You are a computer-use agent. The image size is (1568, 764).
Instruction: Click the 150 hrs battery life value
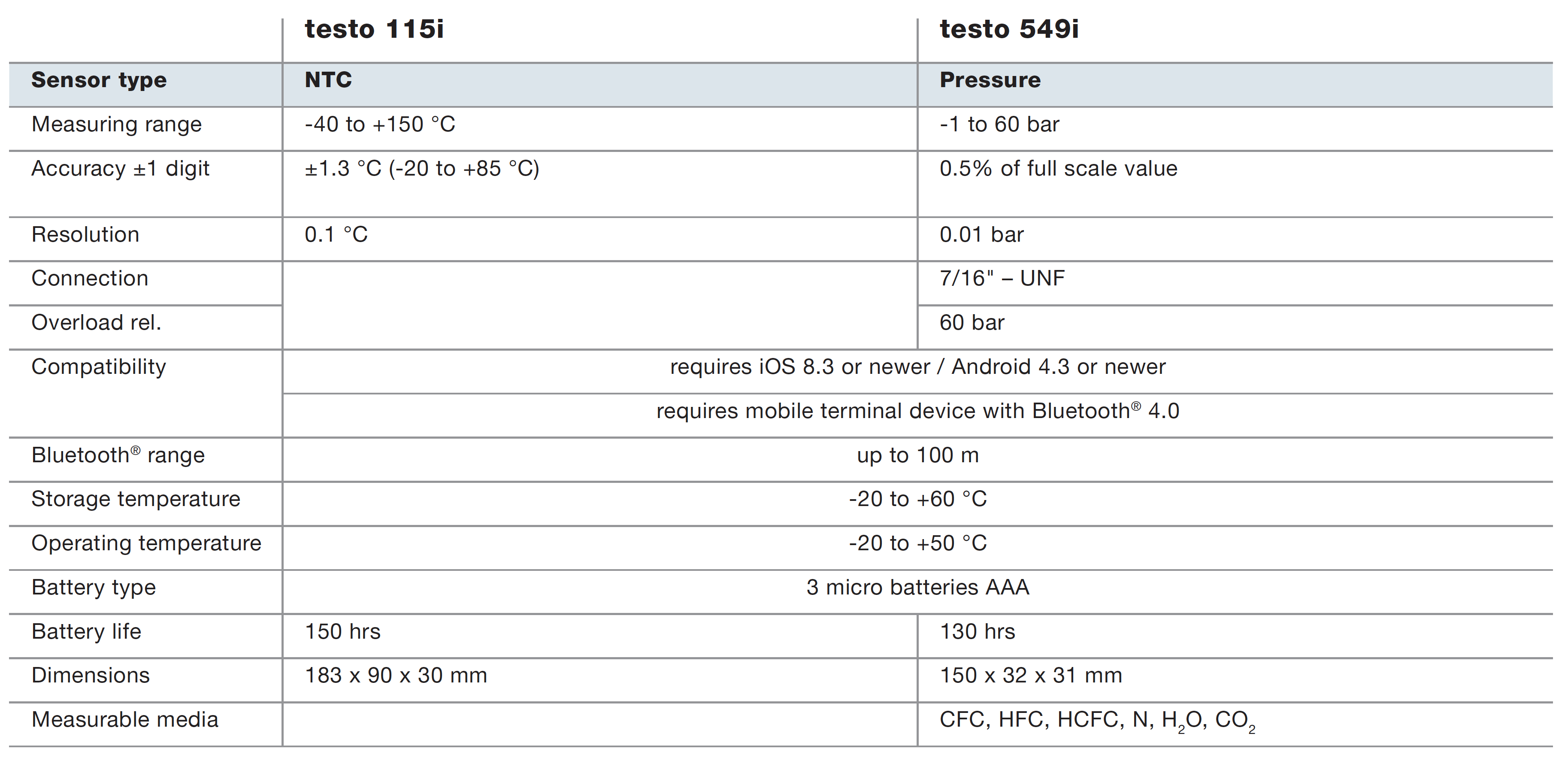pos(342,632)
